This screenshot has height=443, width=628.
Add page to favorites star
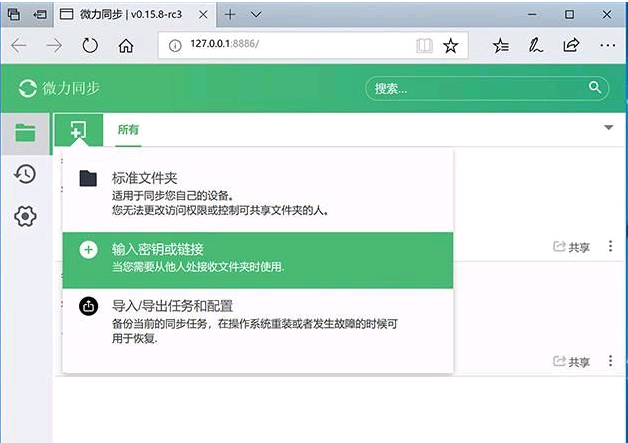coord(451,46)
